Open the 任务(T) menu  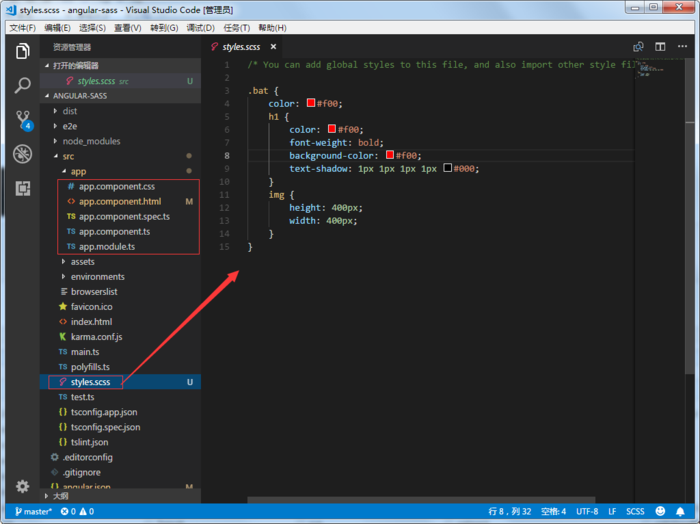(x=237, y=28)
